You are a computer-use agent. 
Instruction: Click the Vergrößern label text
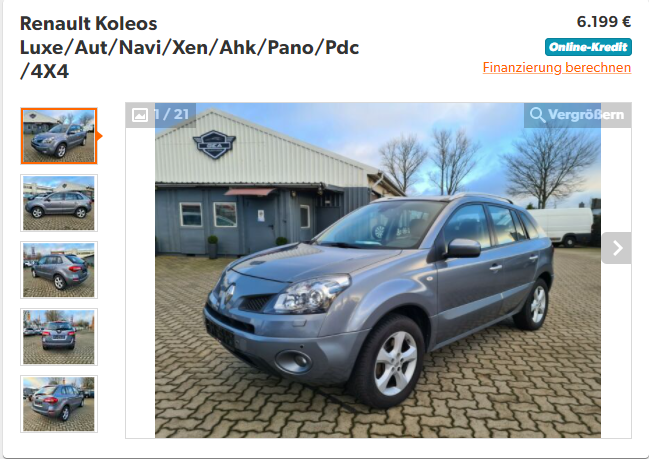tap(586, 115)
